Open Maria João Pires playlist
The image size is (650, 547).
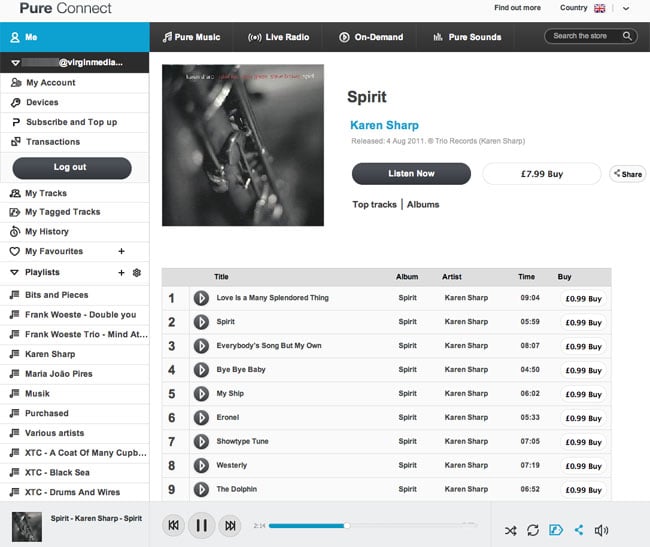click(x=75, y=374)
